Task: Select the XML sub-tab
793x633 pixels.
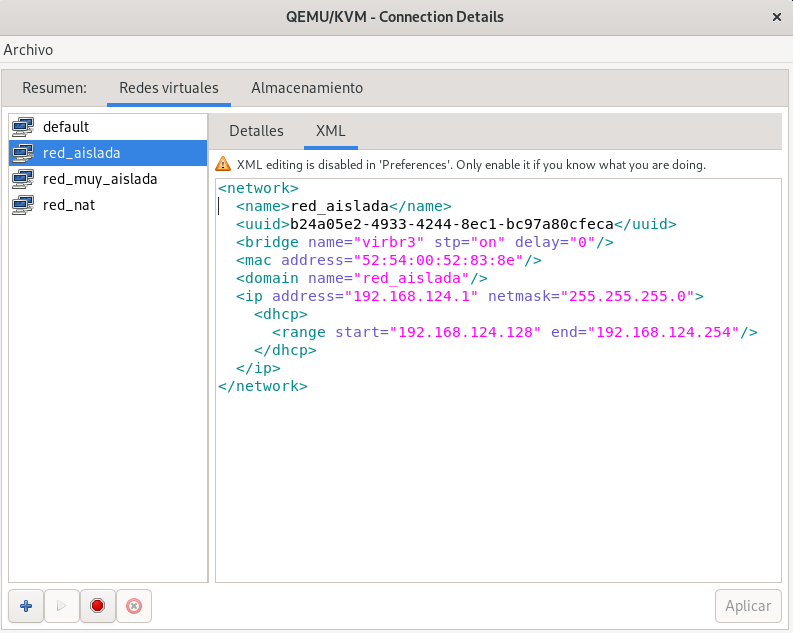Action: pos(331,131)
